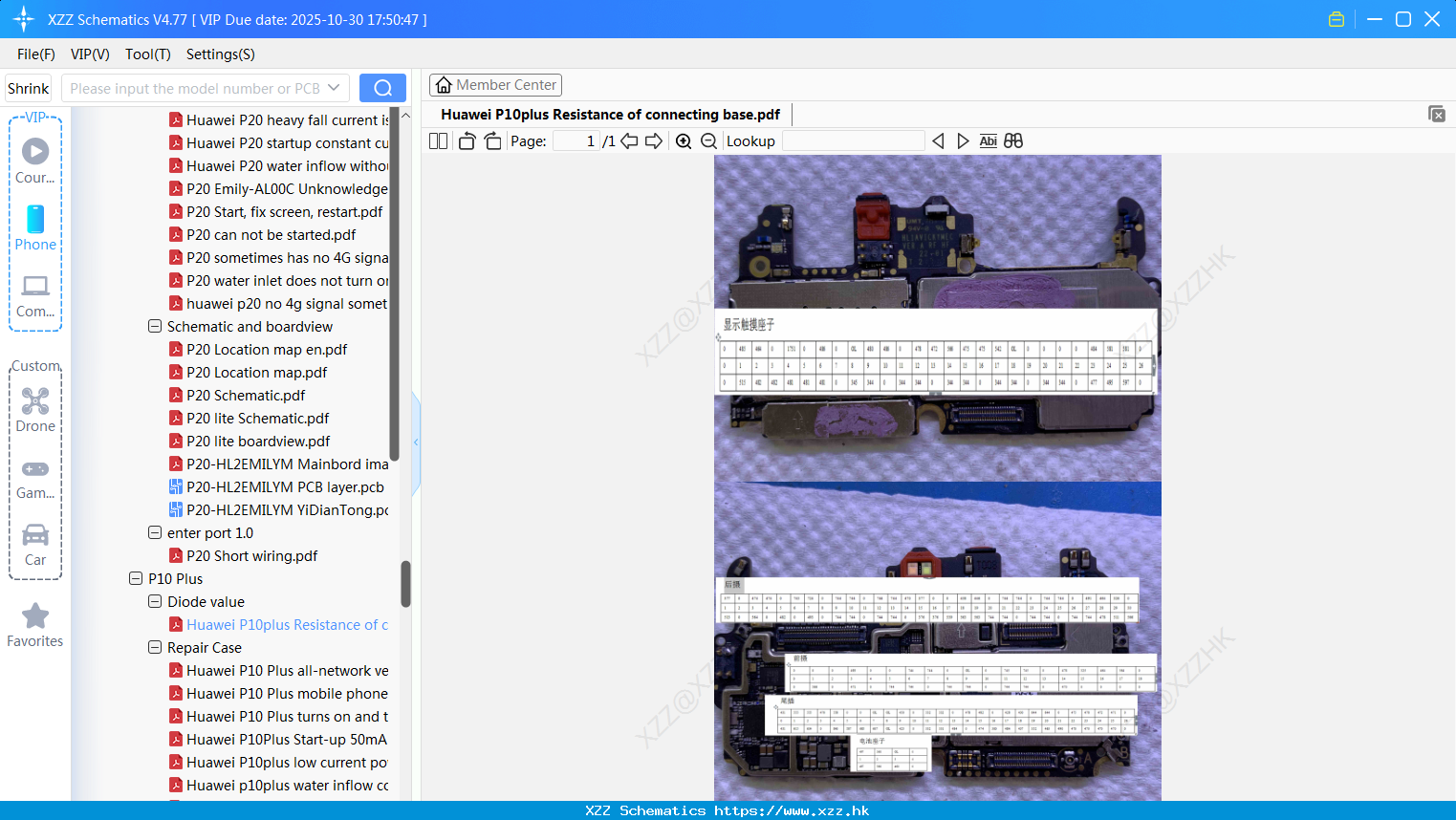Rotate page counterclockwise
The image size is (1456, 820).
[467, 141]
